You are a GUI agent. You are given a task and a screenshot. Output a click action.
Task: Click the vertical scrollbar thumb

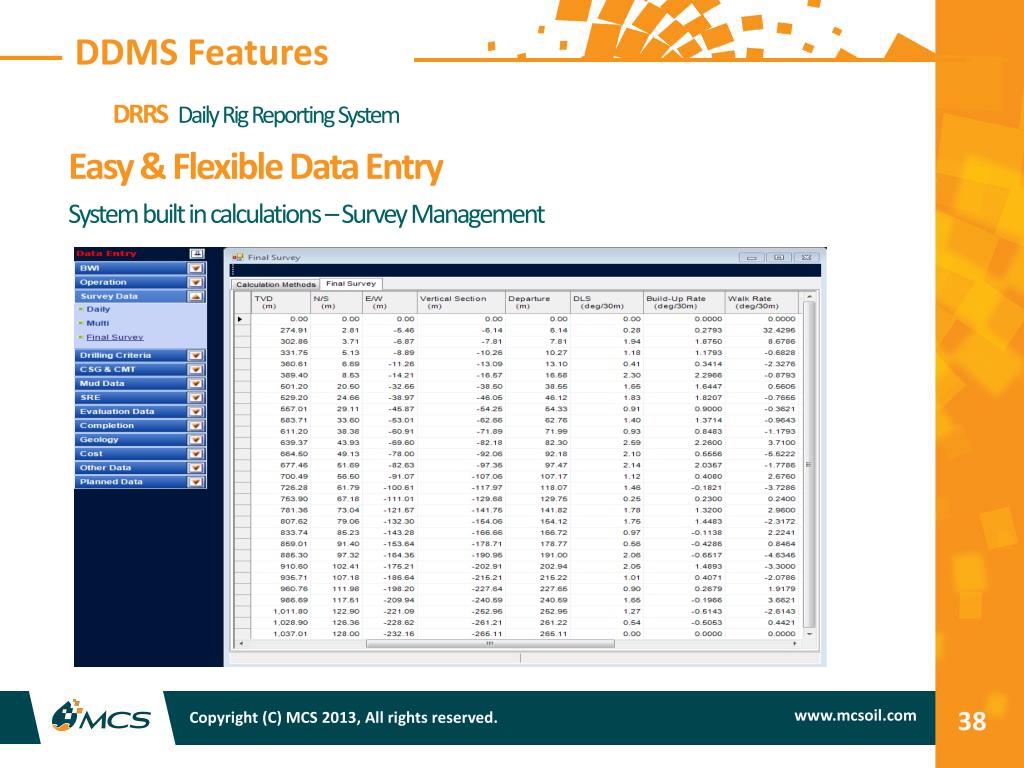tap(809, 464)
